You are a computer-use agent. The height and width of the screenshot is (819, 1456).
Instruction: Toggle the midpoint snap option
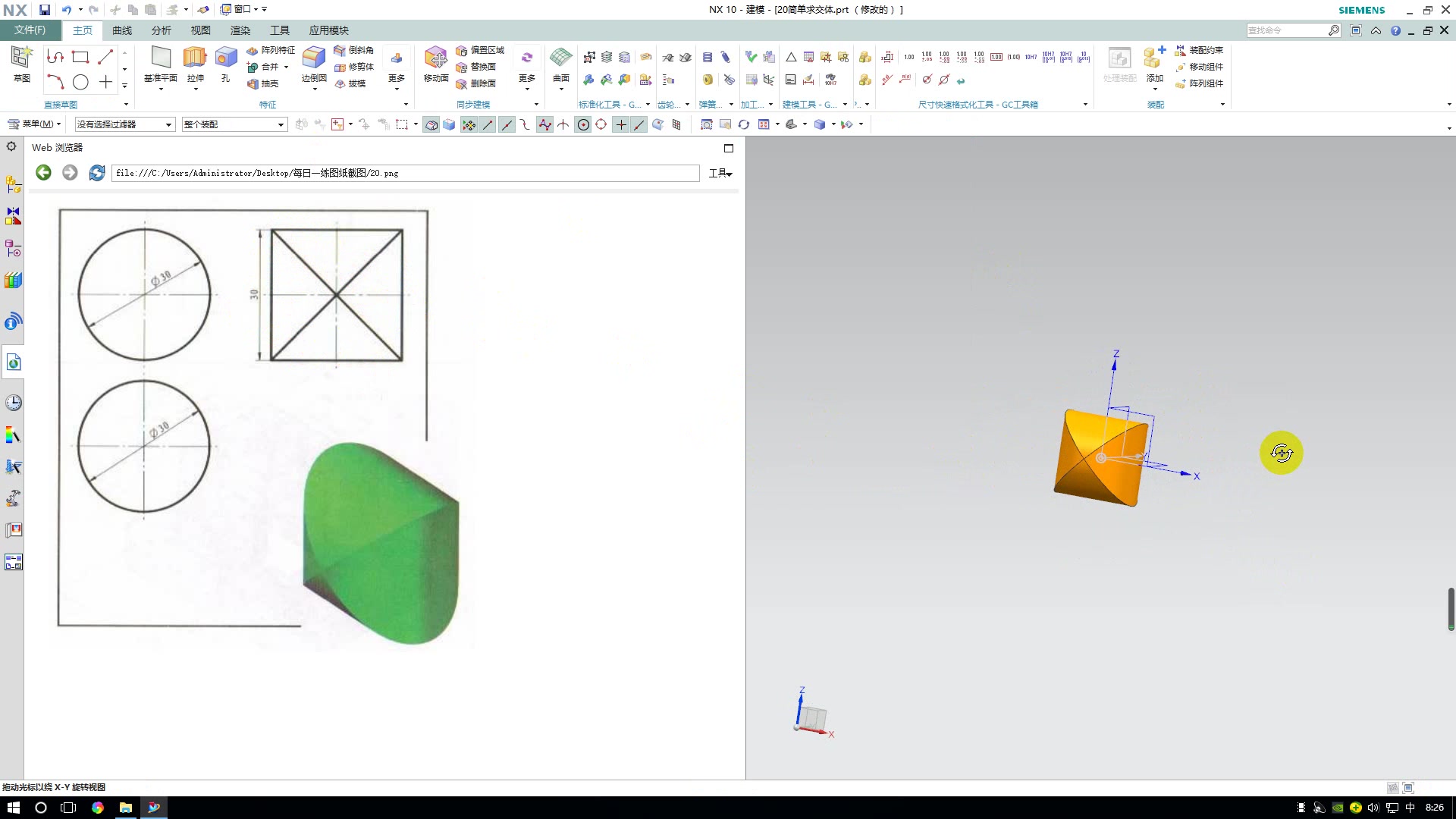click(x=507, y=125)
